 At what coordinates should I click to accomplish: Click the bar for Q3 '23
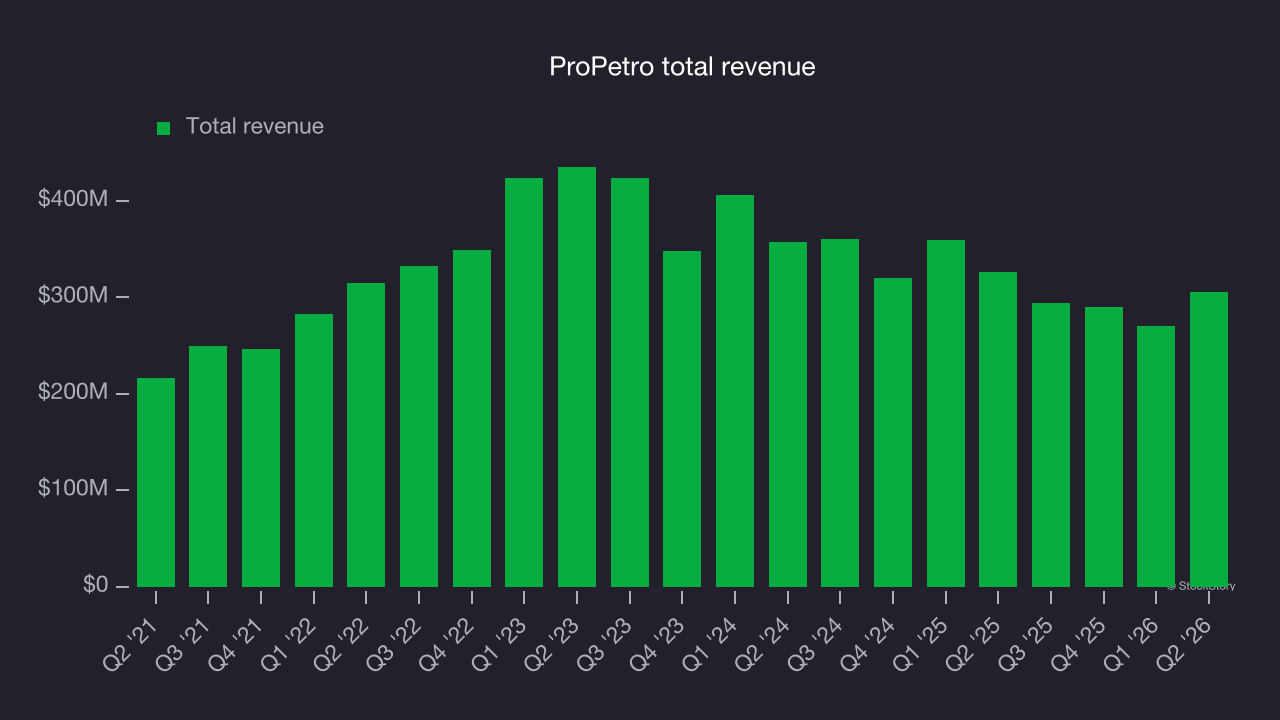(630, 382)
